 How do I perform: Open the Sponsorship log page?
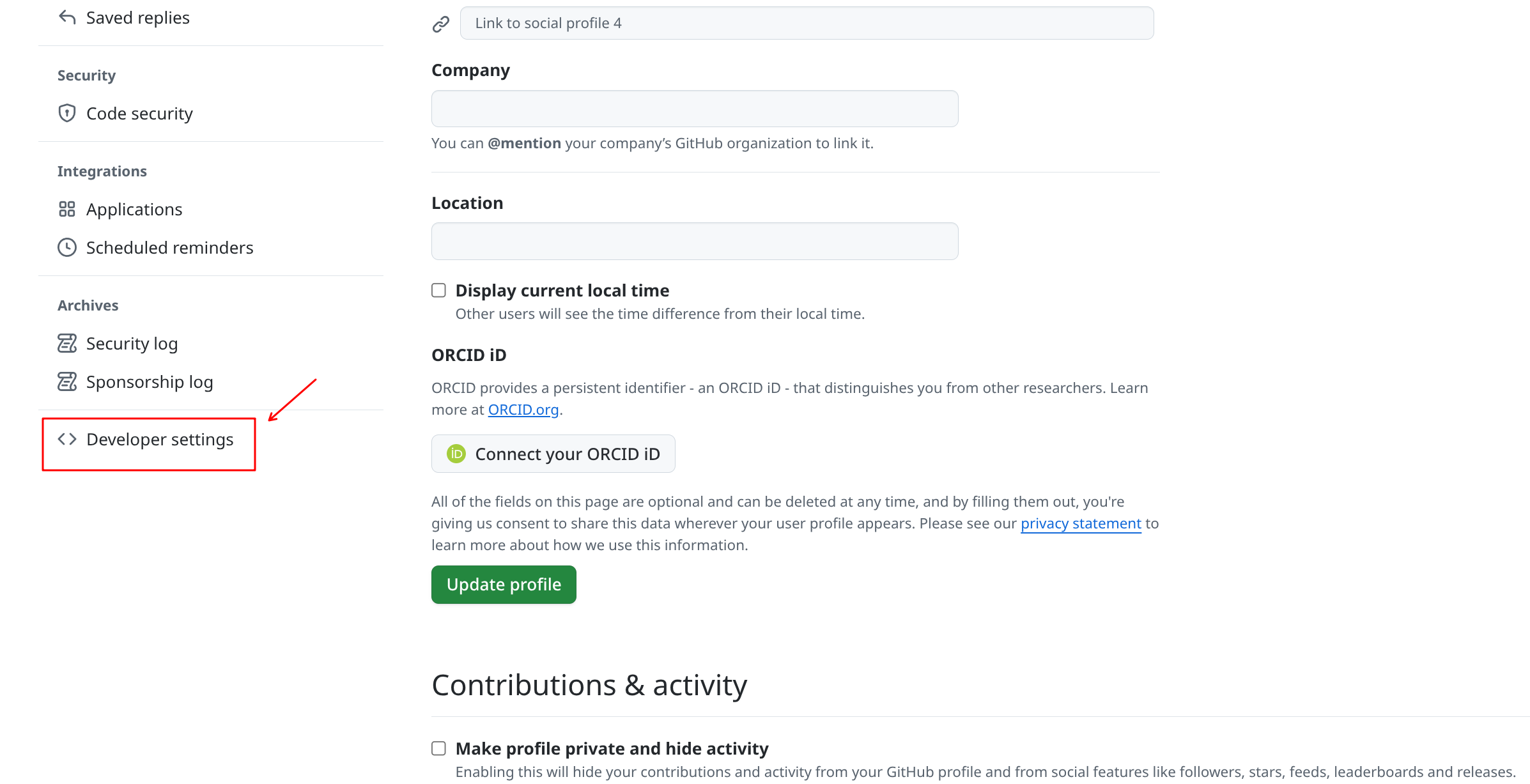pyautogui.click(x=150, y=382)
